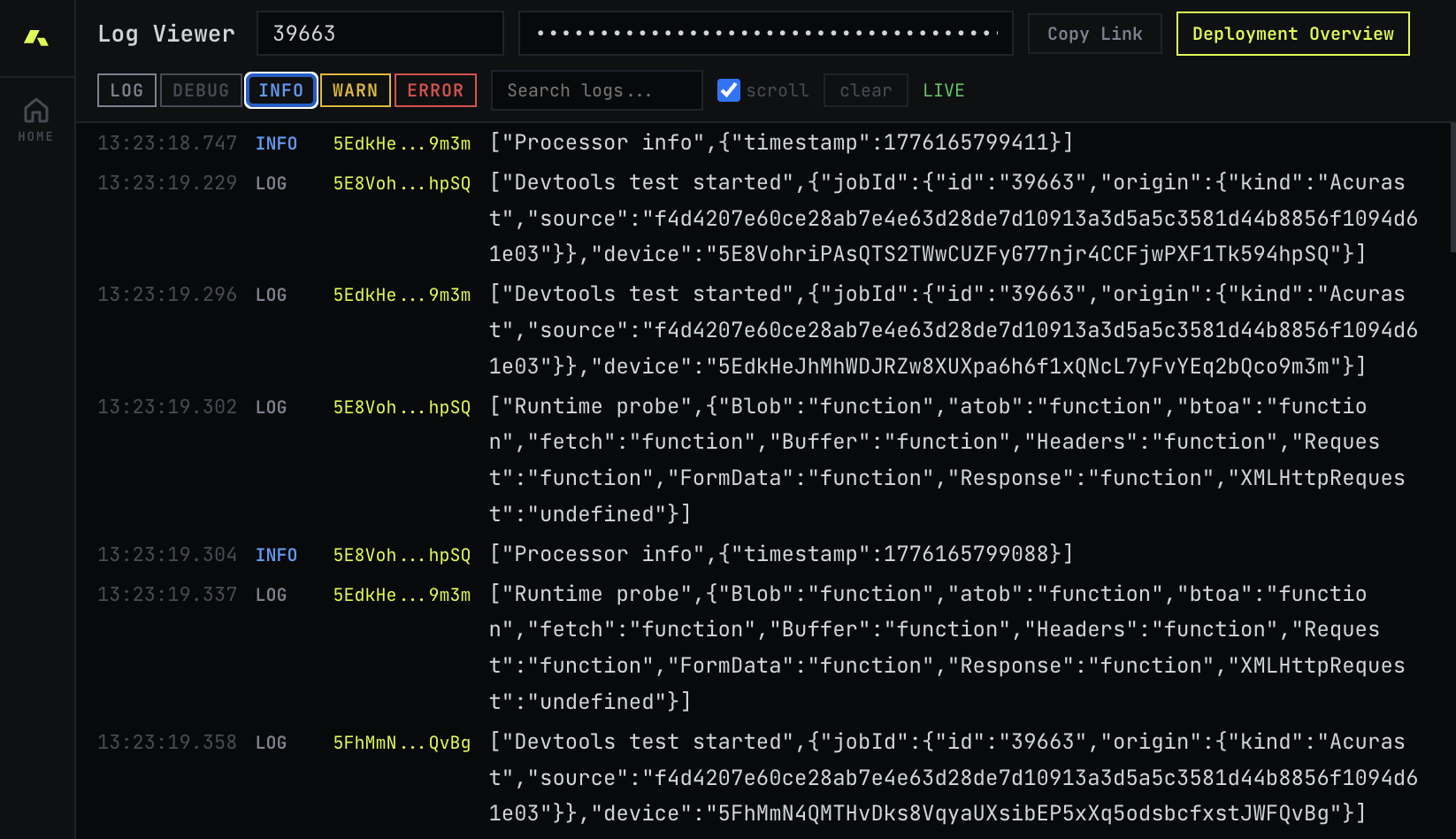Open the Deployment Overview

pos(1292,33)
